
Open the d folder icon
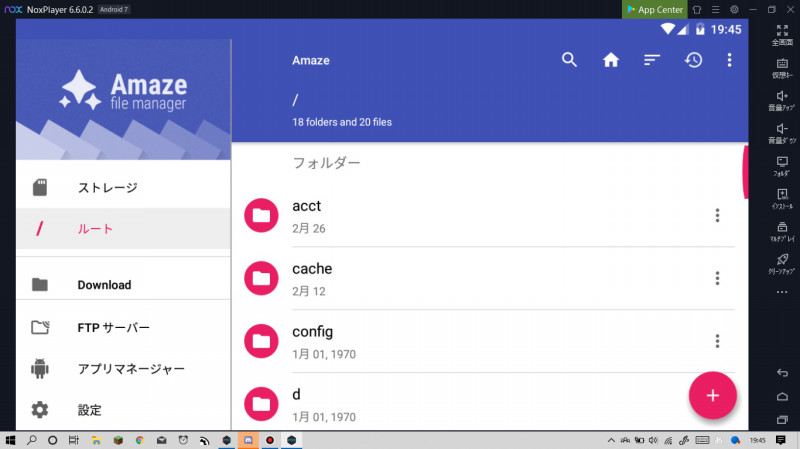pos(261,404)
